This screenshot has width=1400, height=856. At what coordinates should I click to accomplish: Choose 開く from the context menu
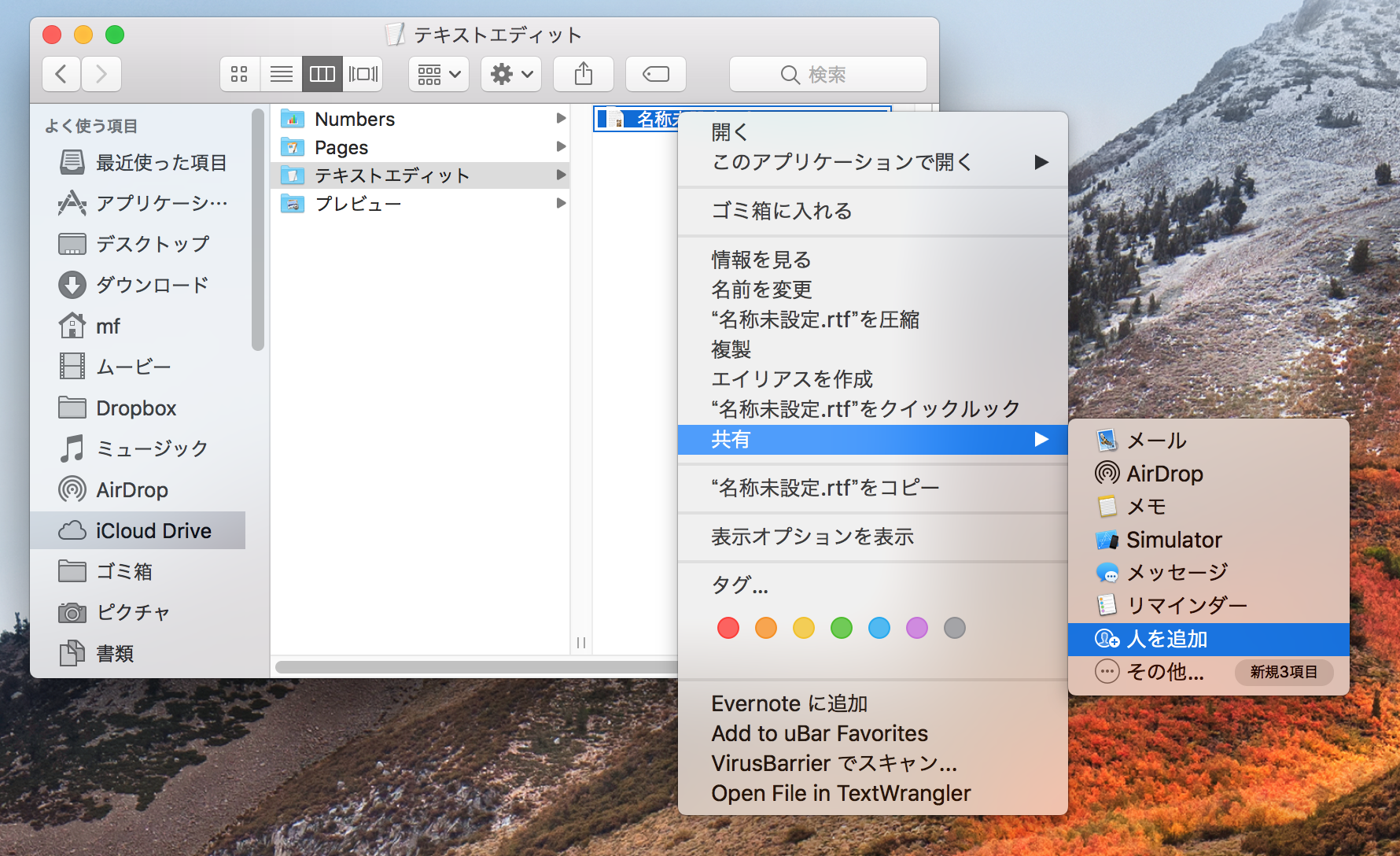(x=873, y=132)
